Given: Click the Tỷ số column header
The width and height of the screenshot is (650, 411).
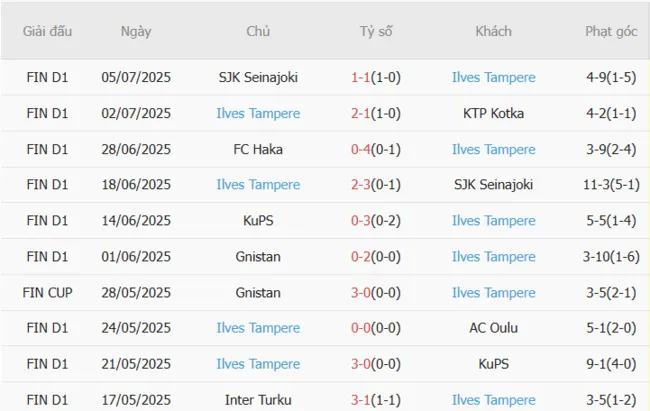Looking at the screenshot, I should [376, 31].
